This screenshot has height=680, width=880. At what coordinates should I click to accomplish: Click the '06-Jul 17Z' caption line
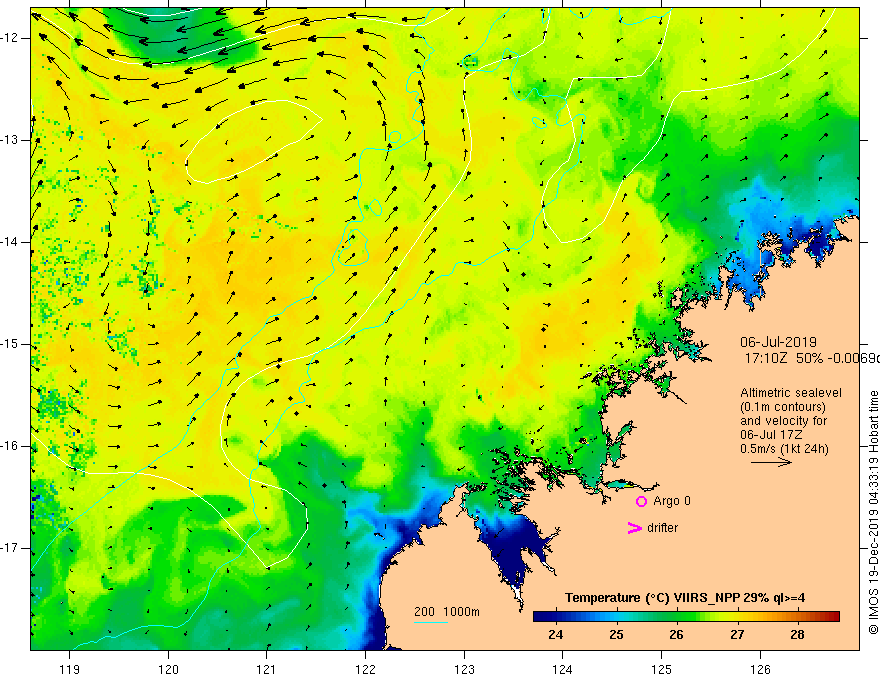(771, 435)
